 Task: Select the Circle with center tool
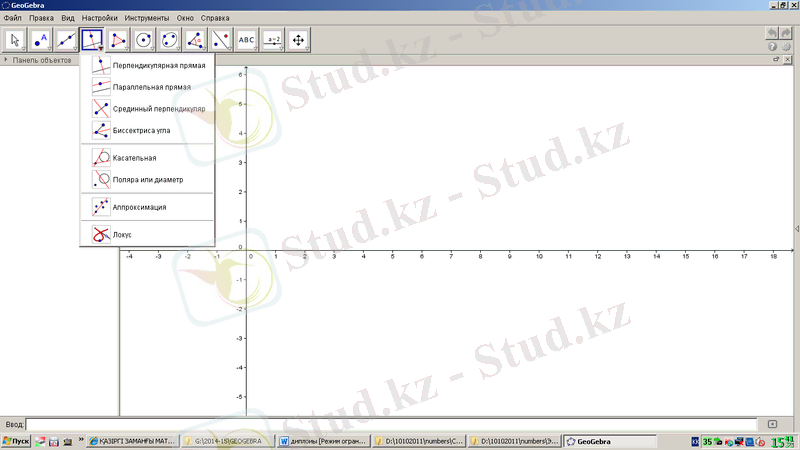coord(143,40)
